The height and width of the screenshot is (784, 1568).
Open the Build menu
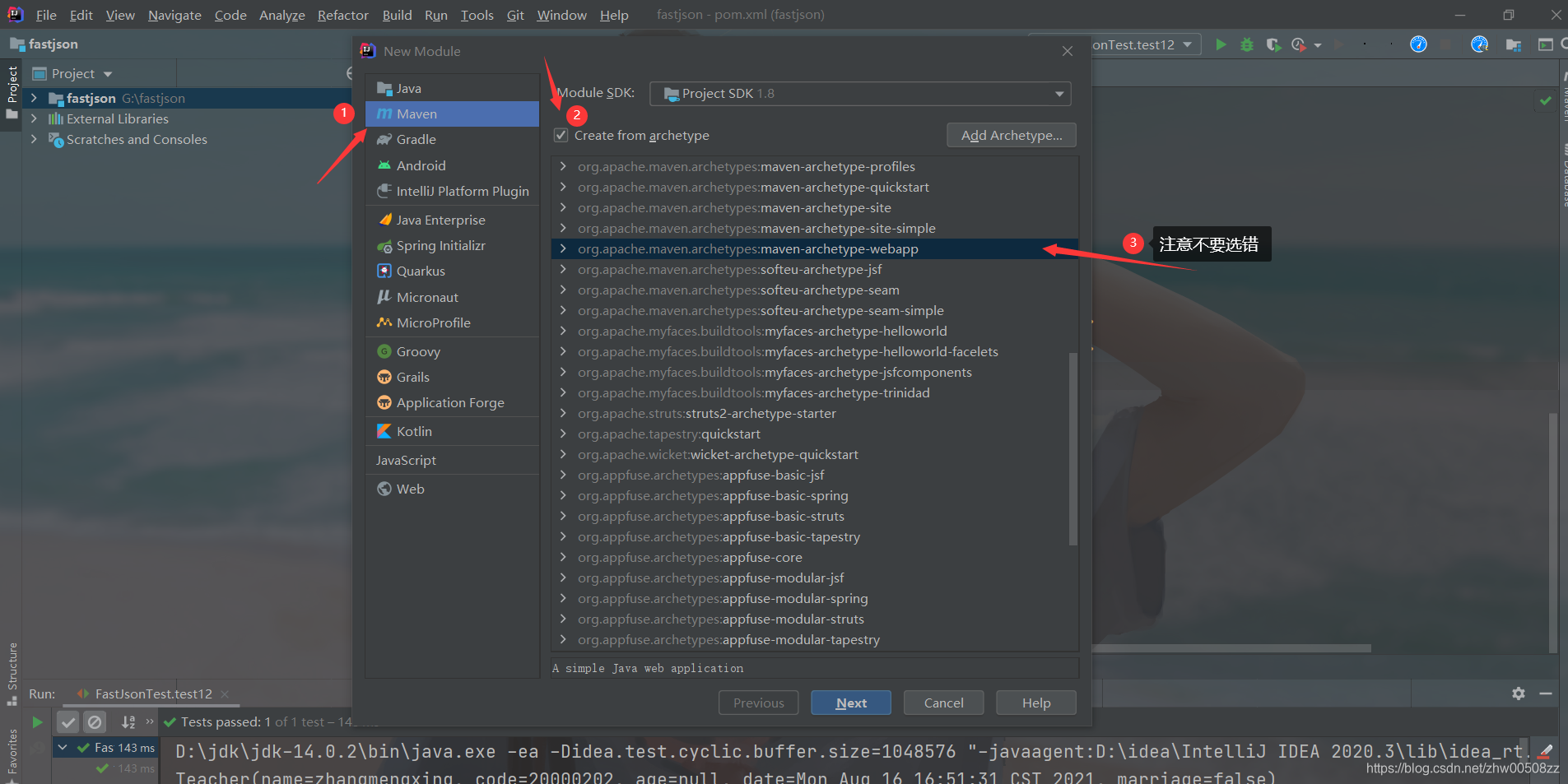pos(397,15)
